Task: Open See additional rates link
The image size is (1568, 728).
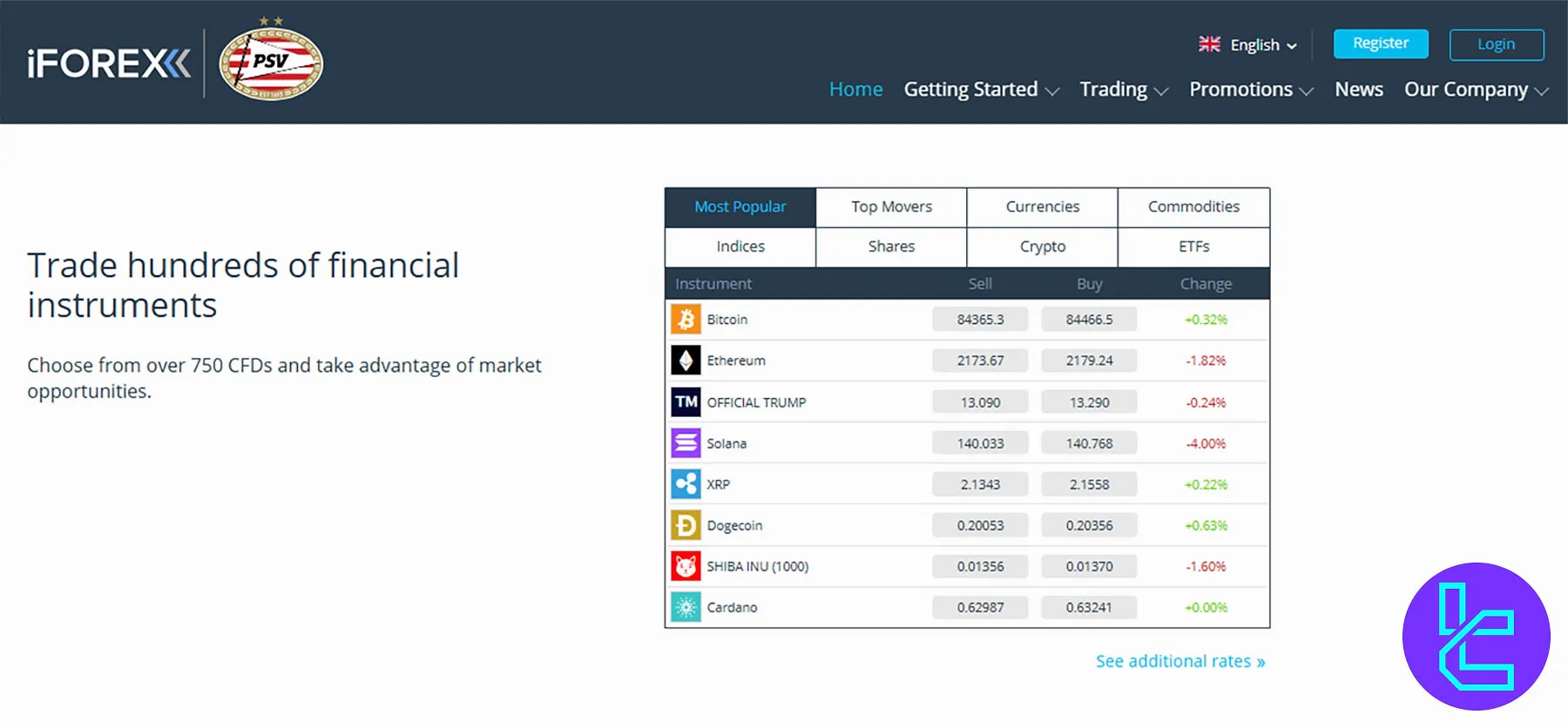Action: [x=1180, y=662]
